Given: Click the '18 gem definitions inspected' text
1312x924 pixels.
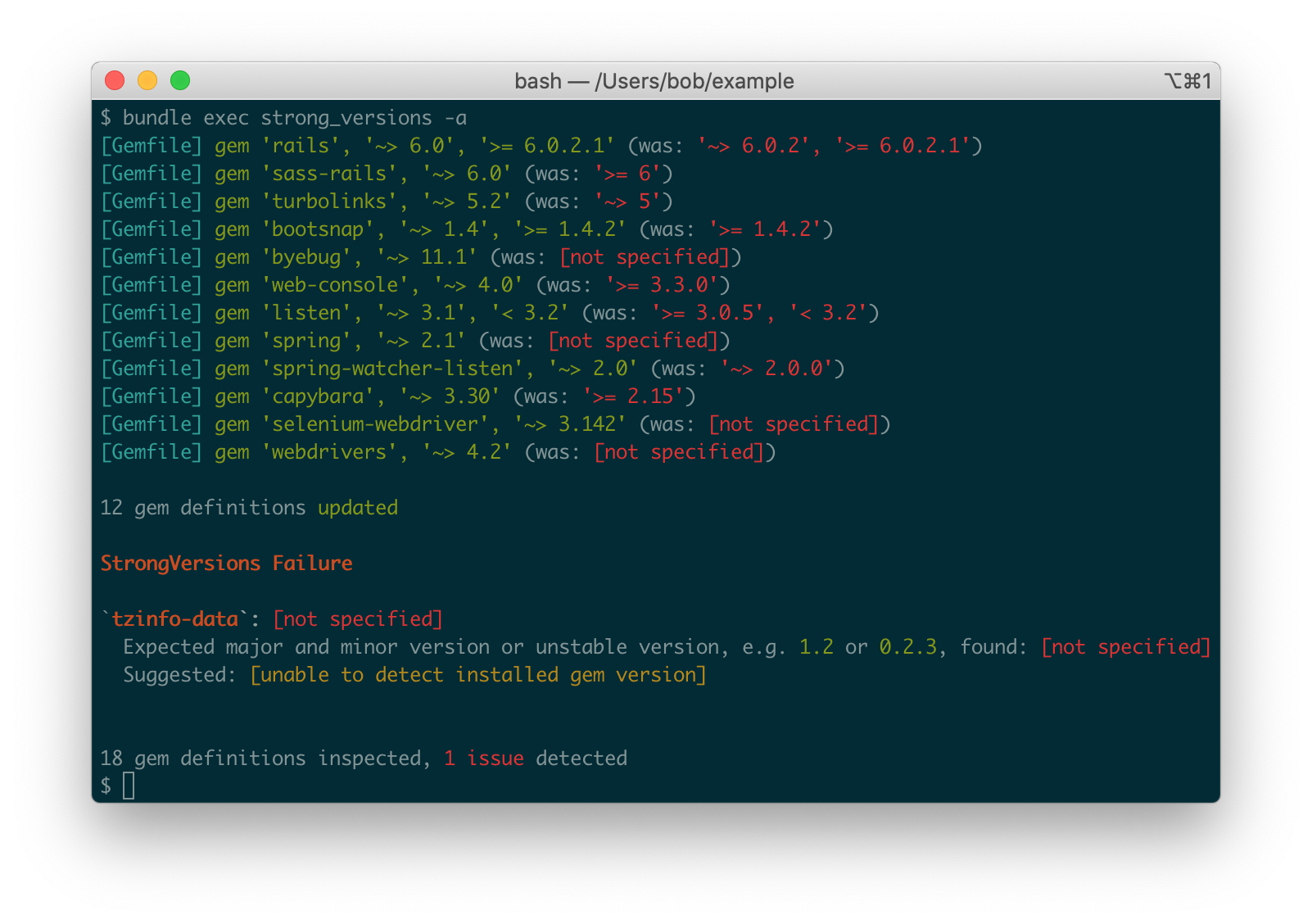Looking at the screenshot, I should [x=261, y=759].
